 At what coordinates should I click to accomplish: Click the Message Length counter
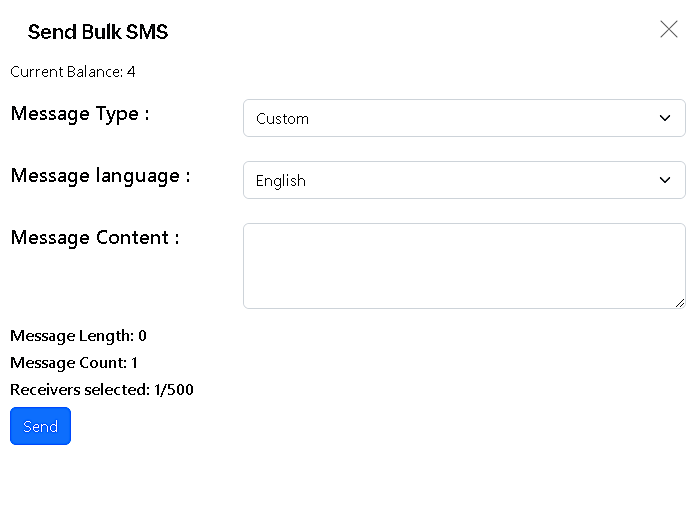(78, 336)
